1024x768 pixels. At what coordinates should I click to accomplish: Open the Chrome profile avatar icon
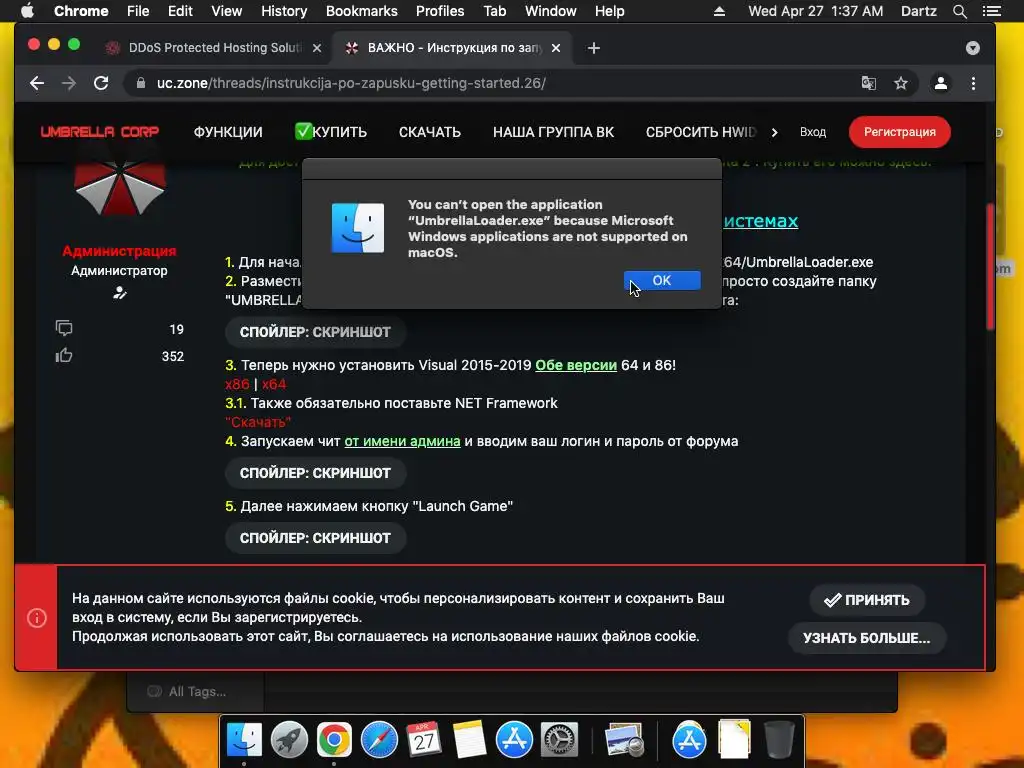(940, 83)
